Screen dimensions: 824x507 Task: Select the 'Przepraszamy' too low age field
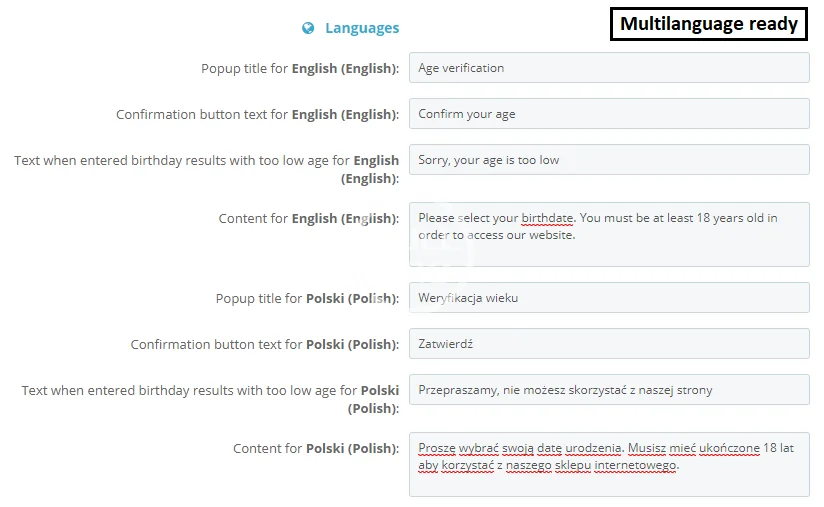608,390
